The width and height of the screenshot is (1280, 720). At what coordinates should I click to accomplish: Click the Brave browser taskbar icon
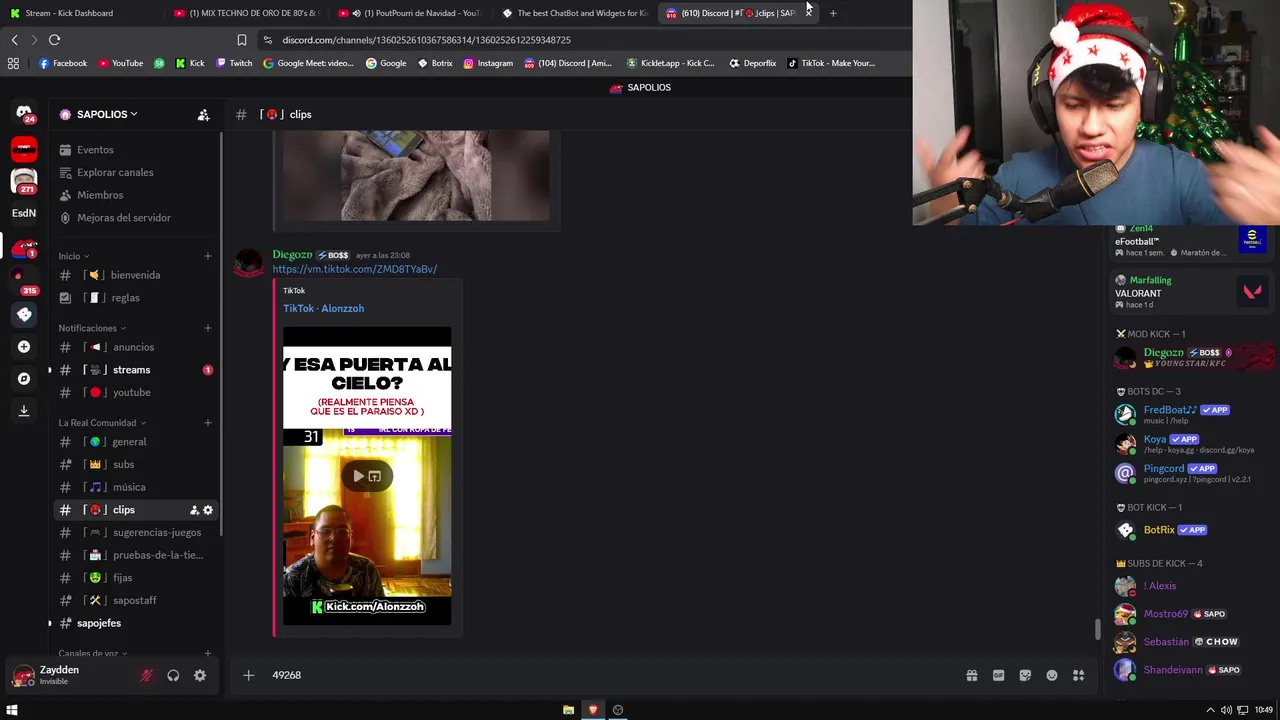pos(593,710)
